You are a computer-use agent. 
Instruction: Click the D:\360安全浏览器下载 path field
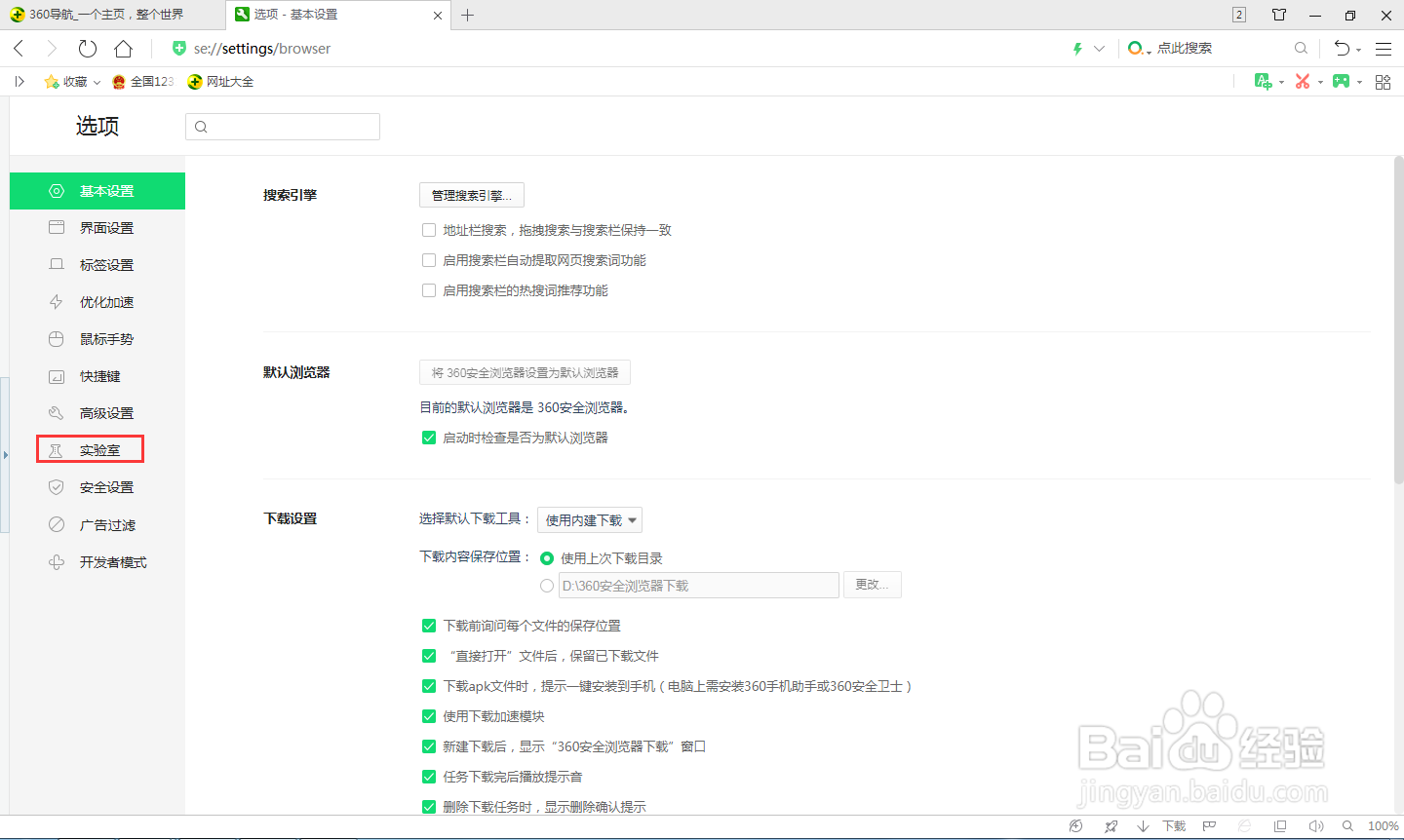(699, 585)
